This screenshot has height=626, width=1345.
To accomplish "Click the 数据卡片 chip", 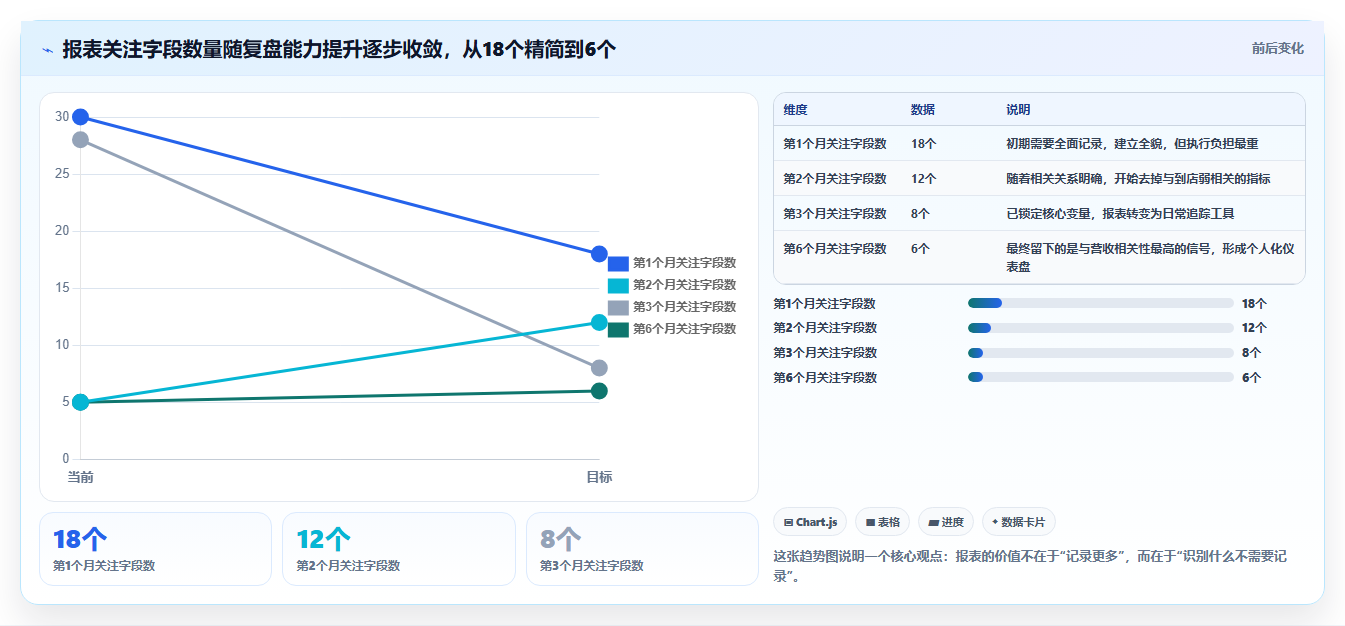I will [1019, 522].
